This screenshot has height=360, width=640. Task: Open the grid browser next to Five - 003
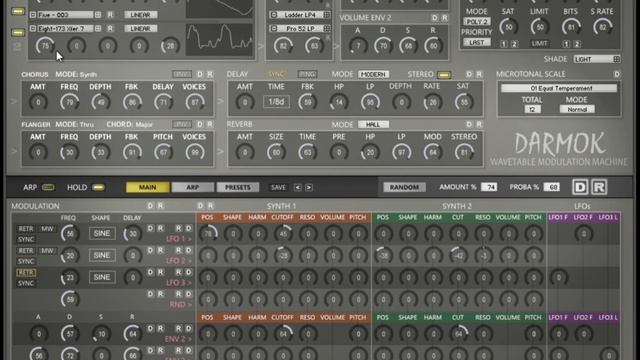coord(98,15)
